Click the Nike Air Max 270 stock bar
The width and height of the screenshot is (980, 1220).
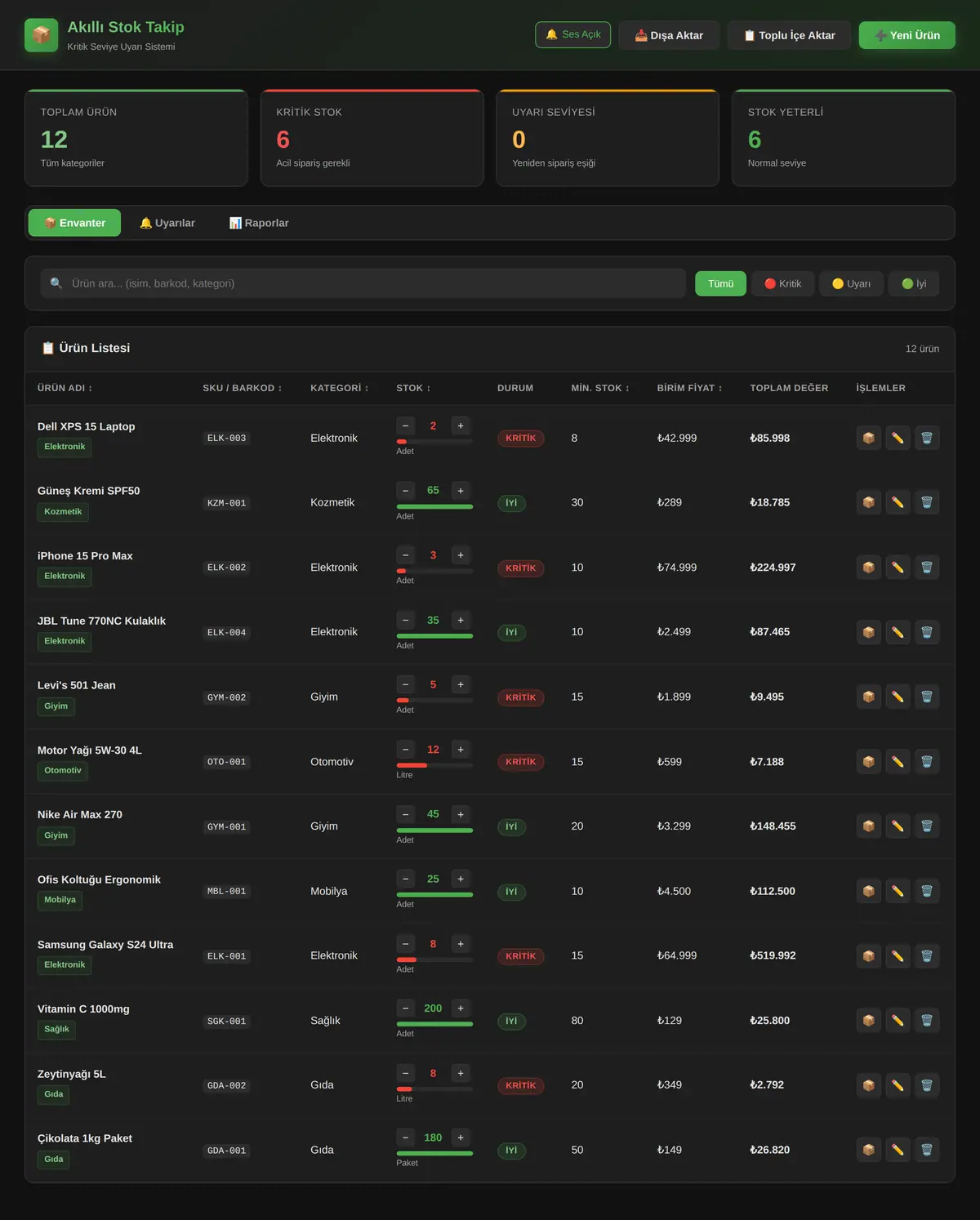(x=434, y=830)
